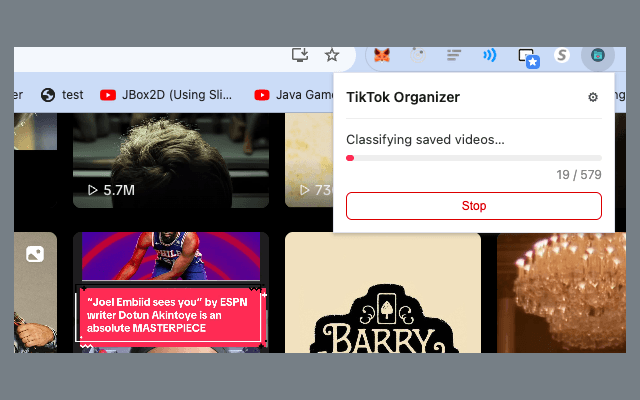Bookmark this page with the star icon
640x400 pixels.
tap(332, 55)
